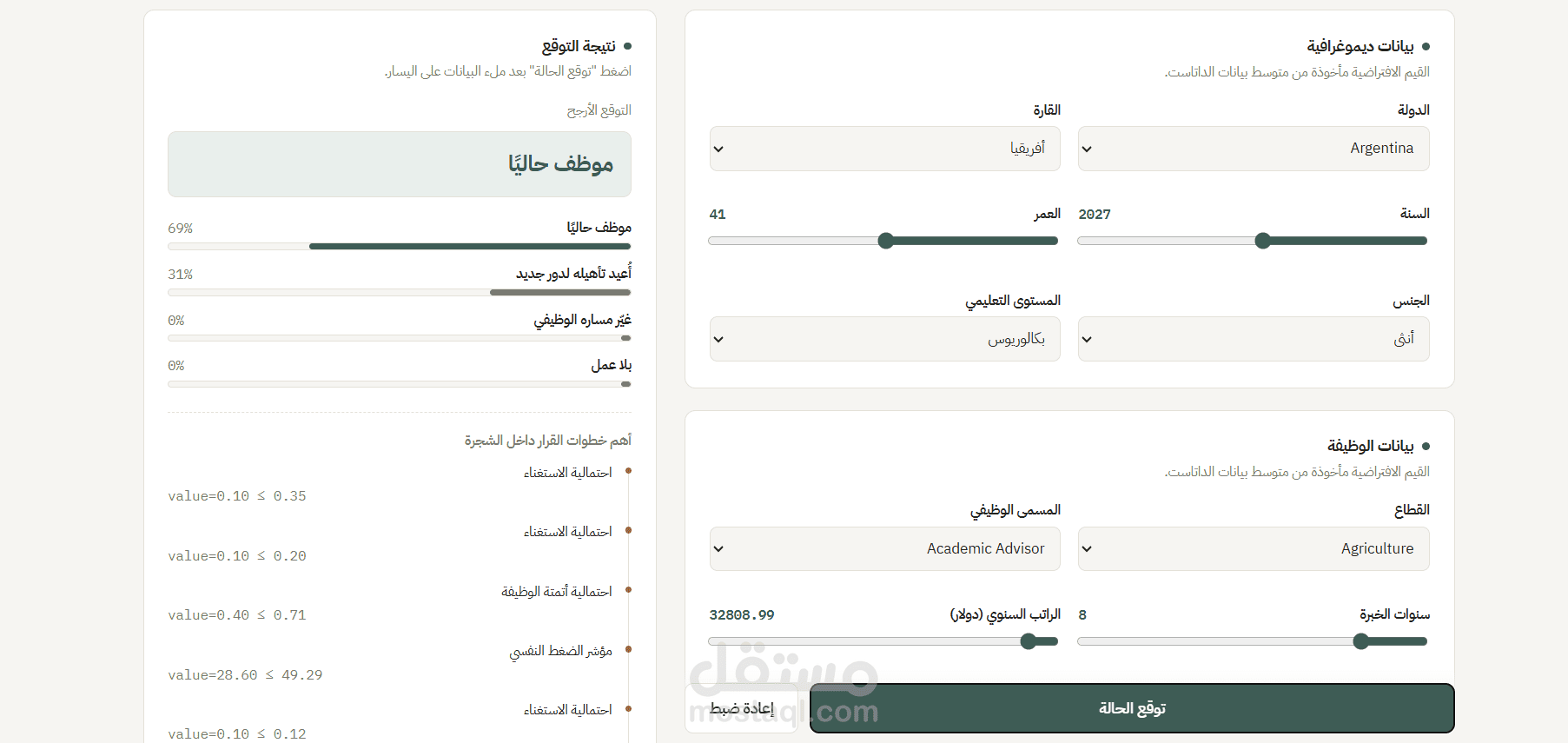Click the موظف حاليًا prediction result box
Image resolution: width=1568 pixels, height=743 pixels.
click(x=400, y=164)
